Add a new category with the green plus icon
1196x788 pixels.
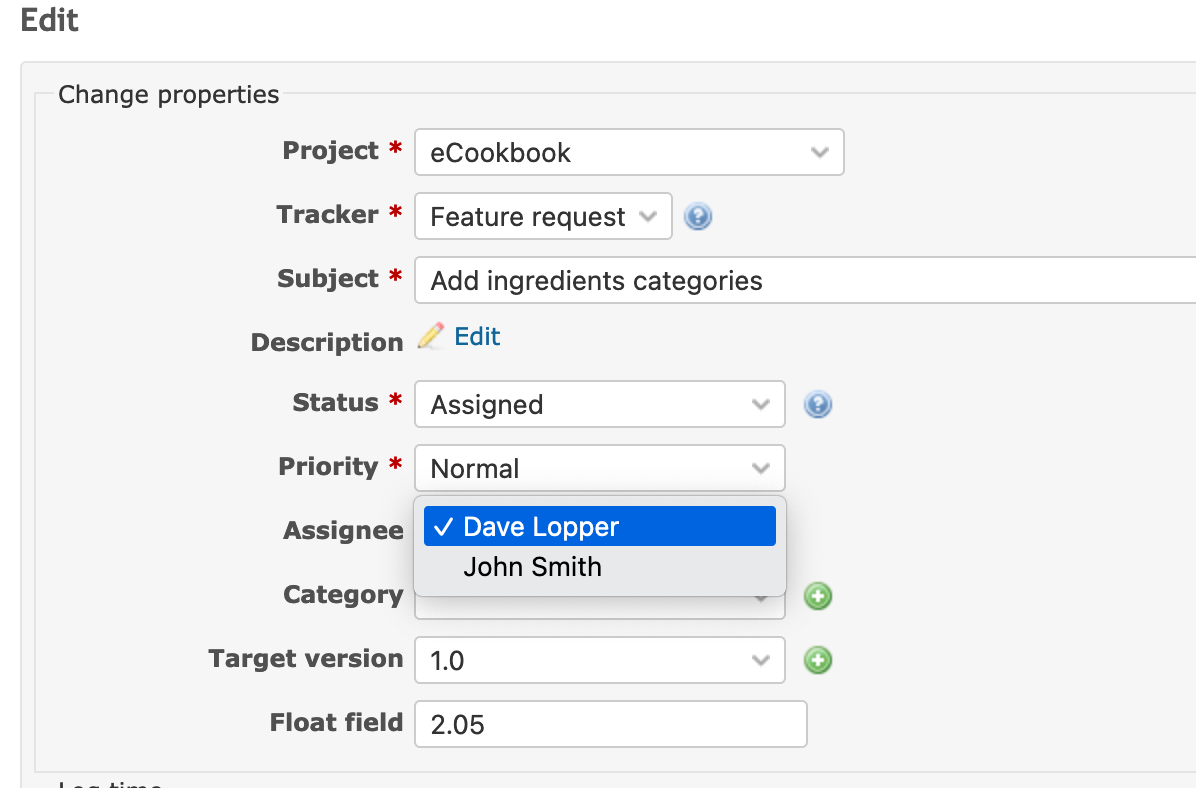pyautogui.click(x=818, y=596)
